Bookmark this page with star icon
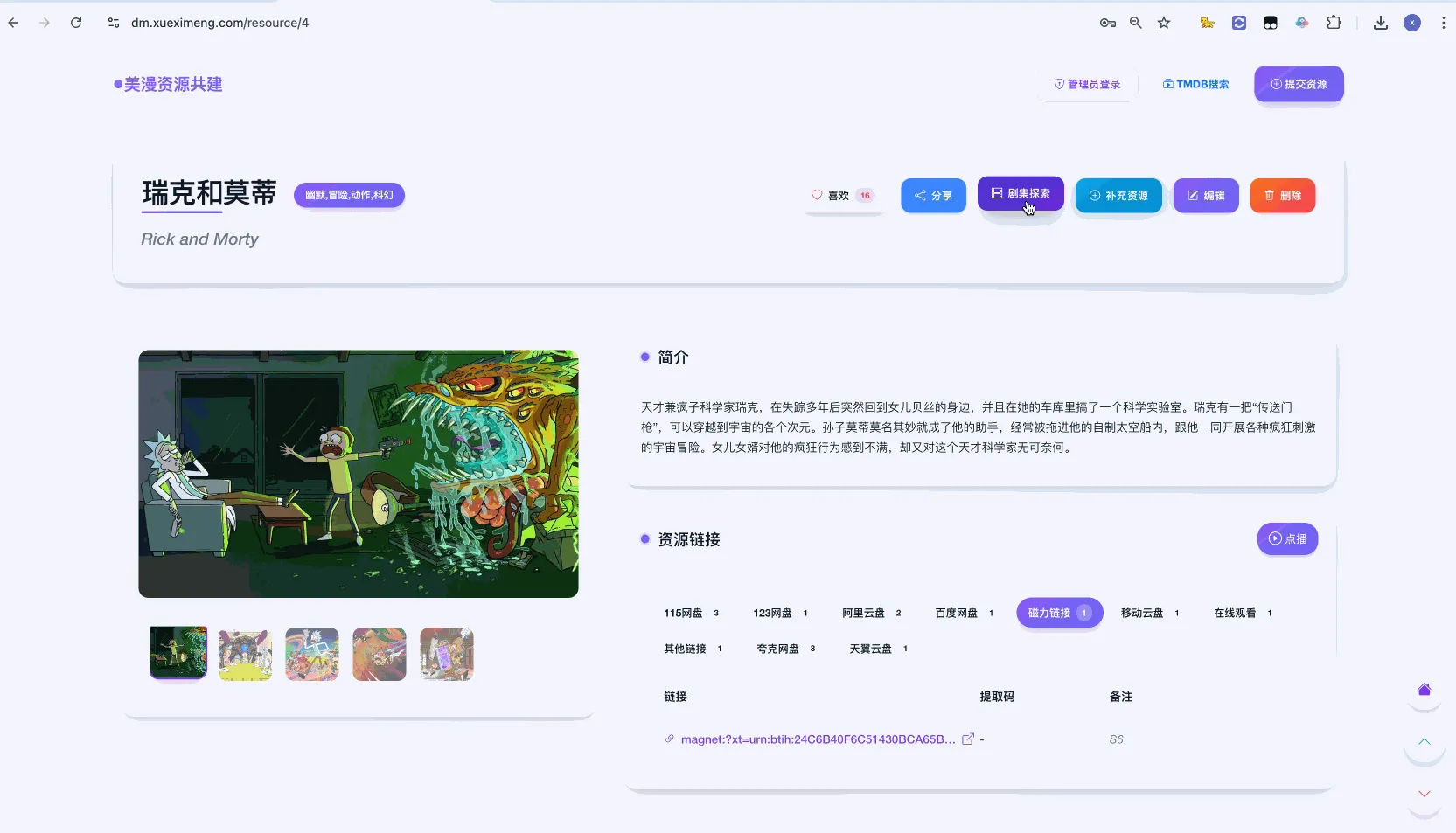This screenshot has width=1456, height=833. [1164, 23]
